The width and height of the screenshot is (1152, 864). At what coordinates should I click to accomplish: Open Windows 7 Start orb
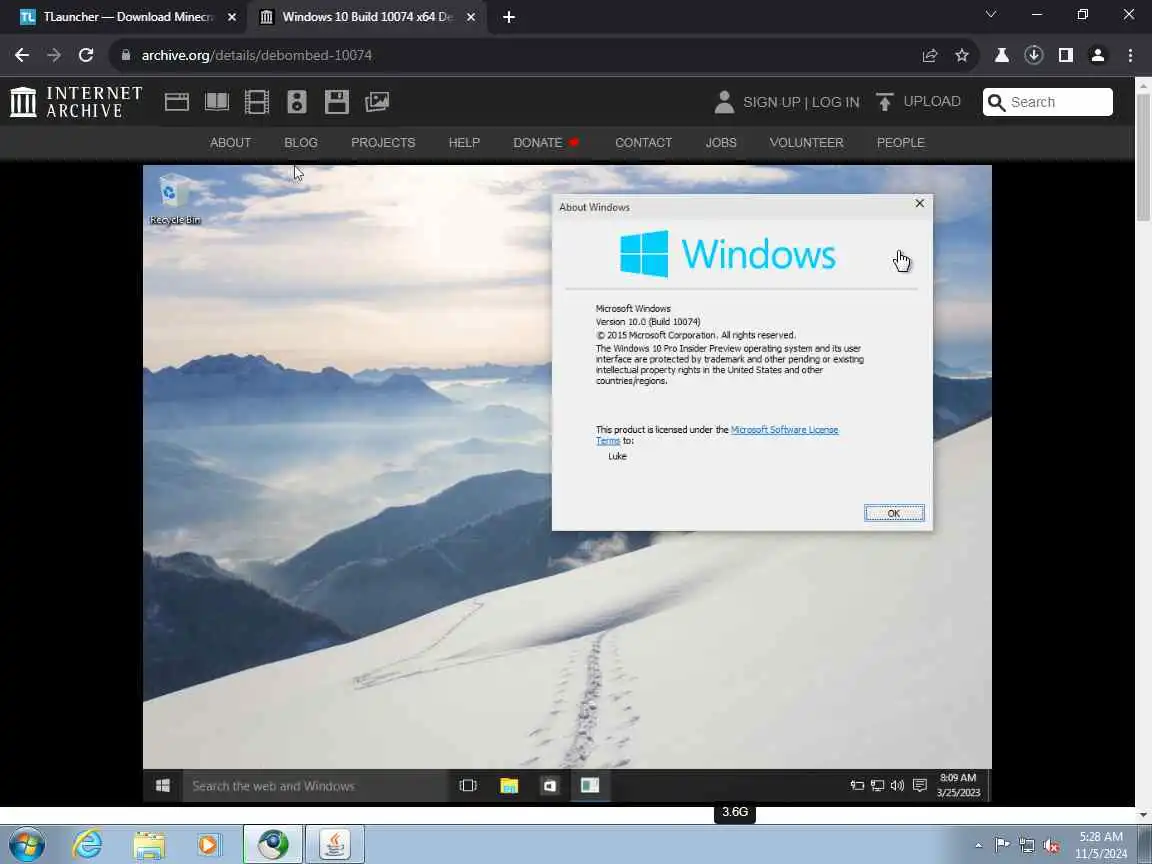pos(26,844)
